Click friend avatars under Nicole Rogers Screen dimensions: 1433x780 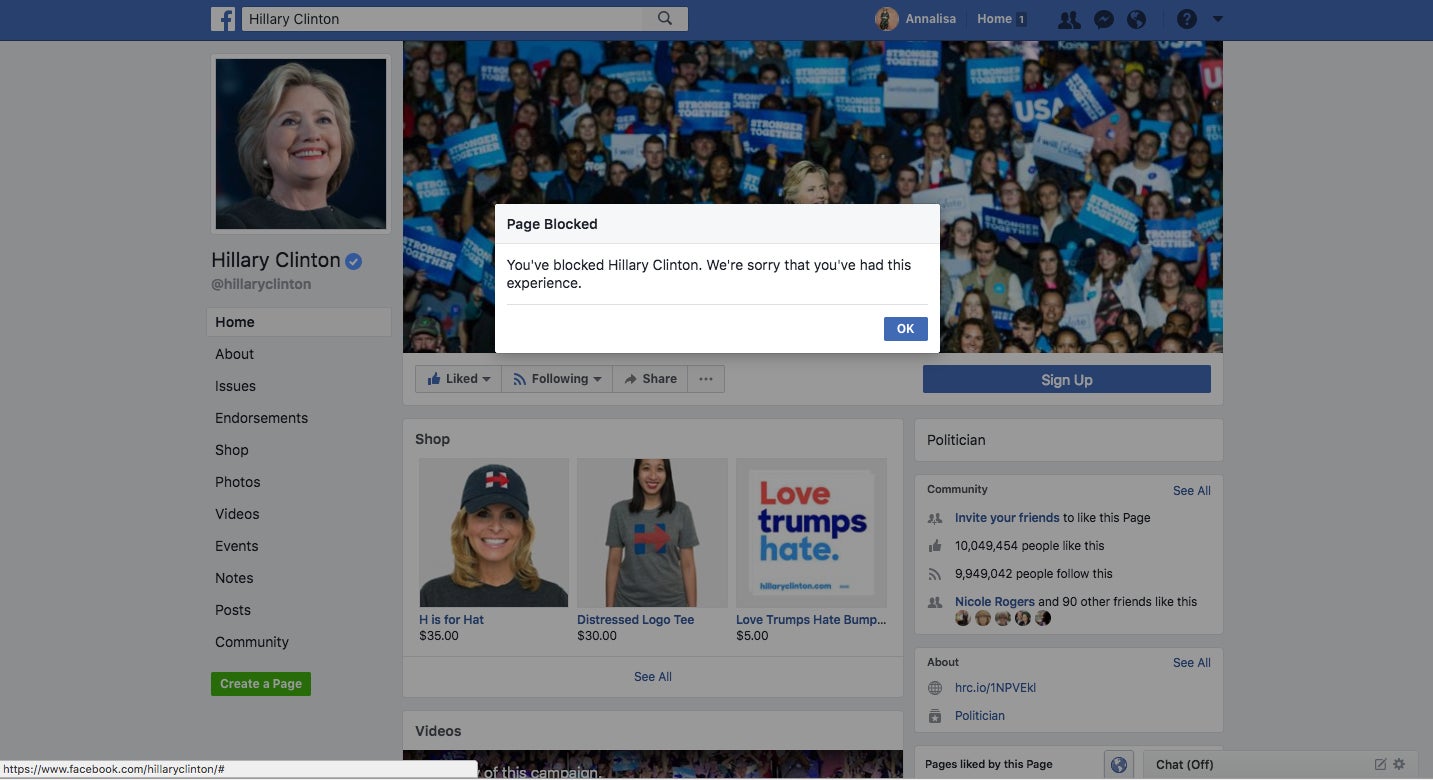1003,618
